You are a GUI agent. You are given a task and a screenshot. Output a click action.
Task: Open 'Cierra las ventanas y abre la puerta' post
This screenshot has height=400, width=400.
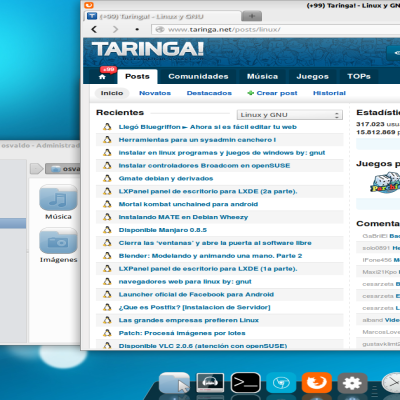pos(215,243)
